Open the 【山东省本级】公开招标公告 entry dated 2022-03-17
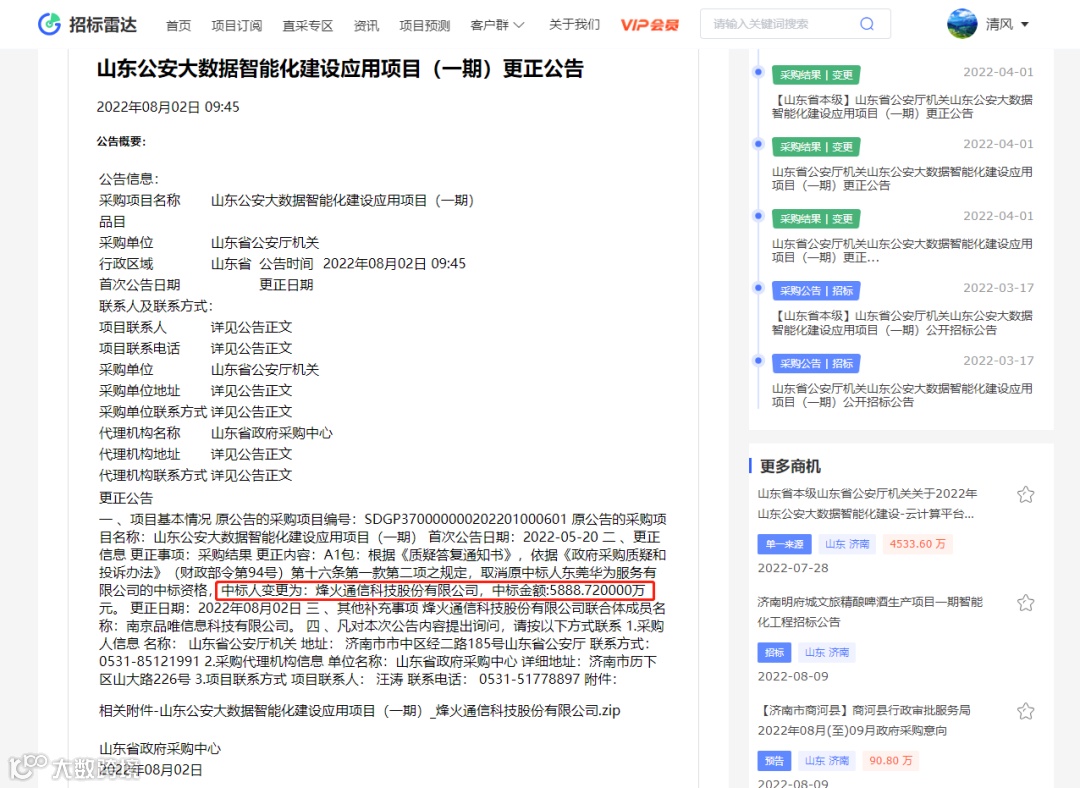This screenshot has height=788, width=1080. coord(902,322)
